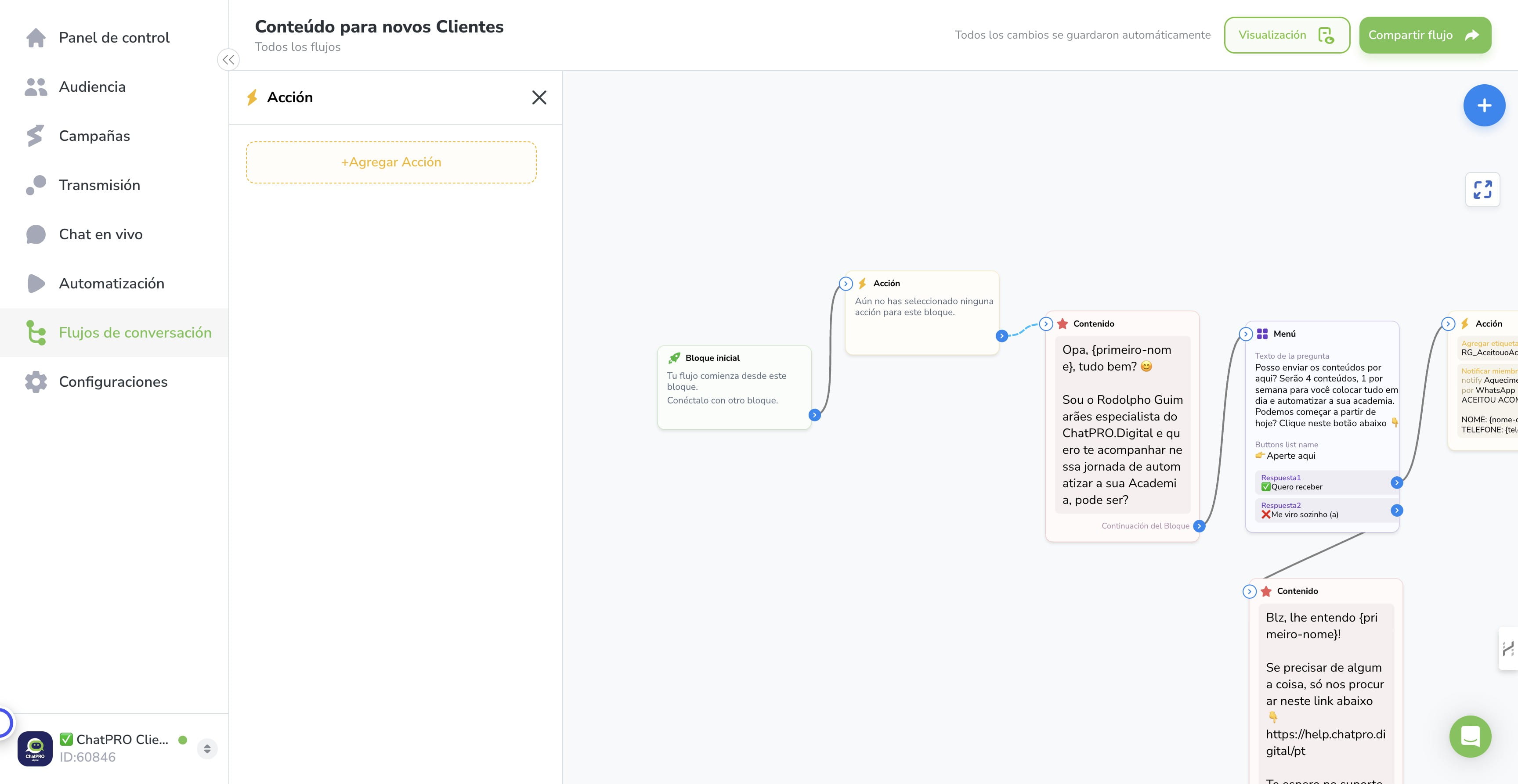Click Respuesta2 Me viro sozinho output connector
1518x784 pixels.
pos(1397,510)
